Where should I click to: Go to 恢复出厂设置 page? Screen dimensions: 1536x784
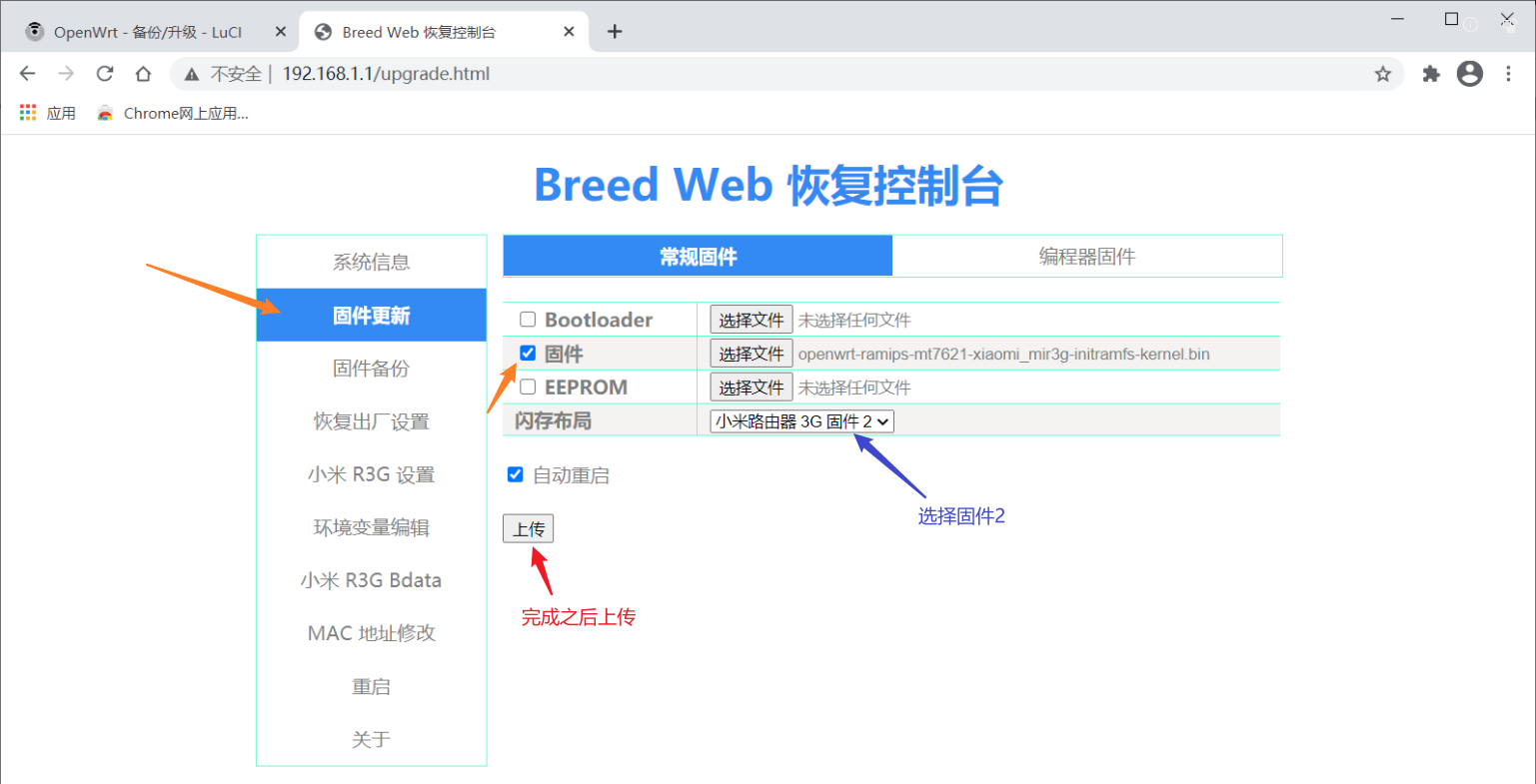point(372,421)
